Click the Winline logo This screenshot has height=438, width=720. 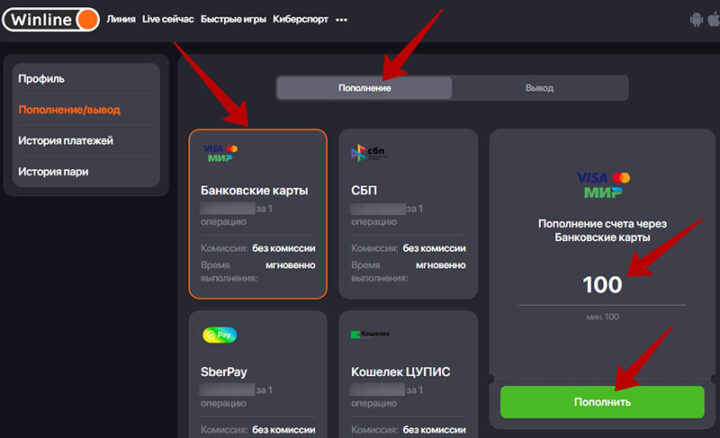tap(50, 18)
